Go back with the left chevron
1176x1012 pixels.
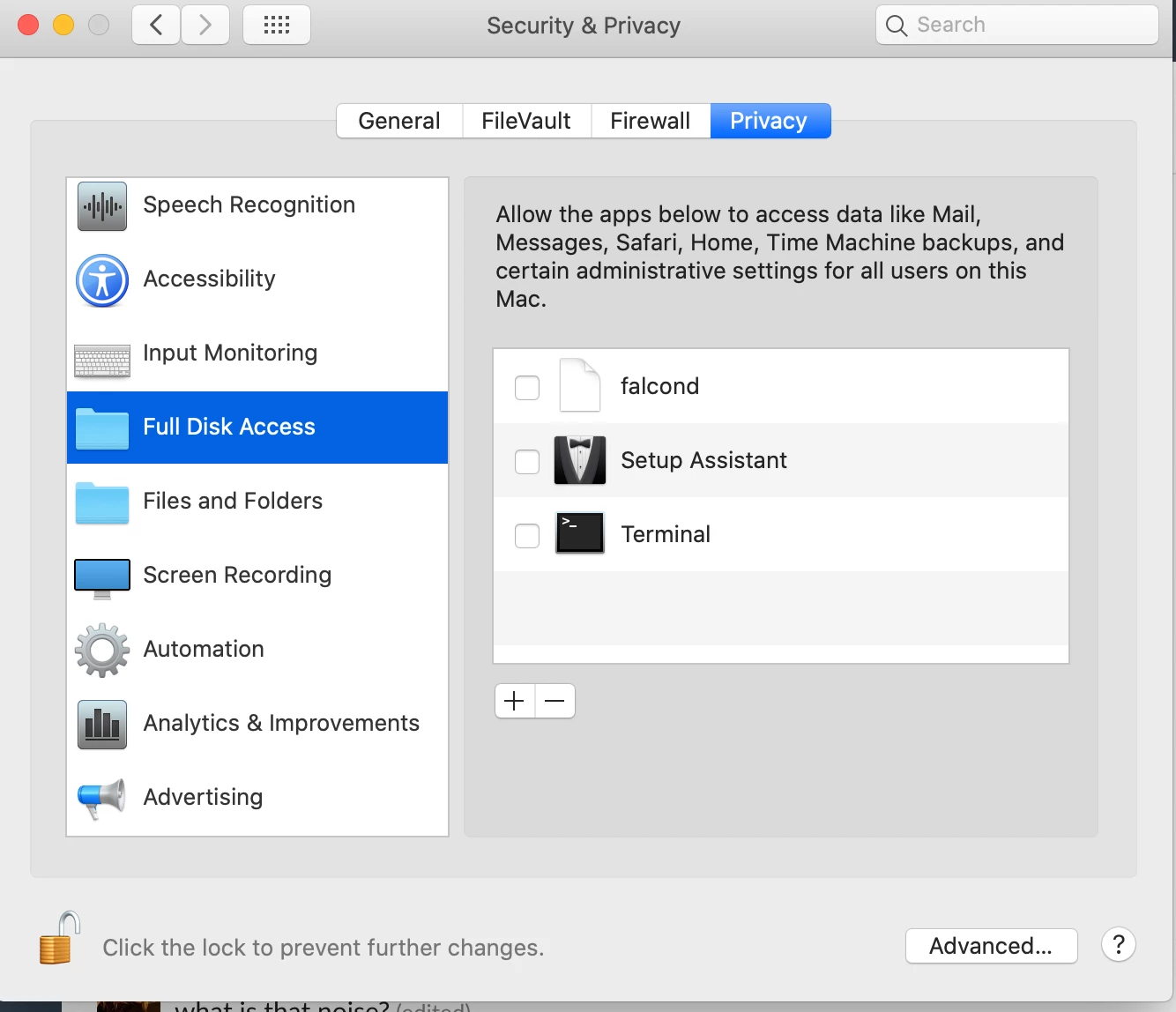pos(156,25)
